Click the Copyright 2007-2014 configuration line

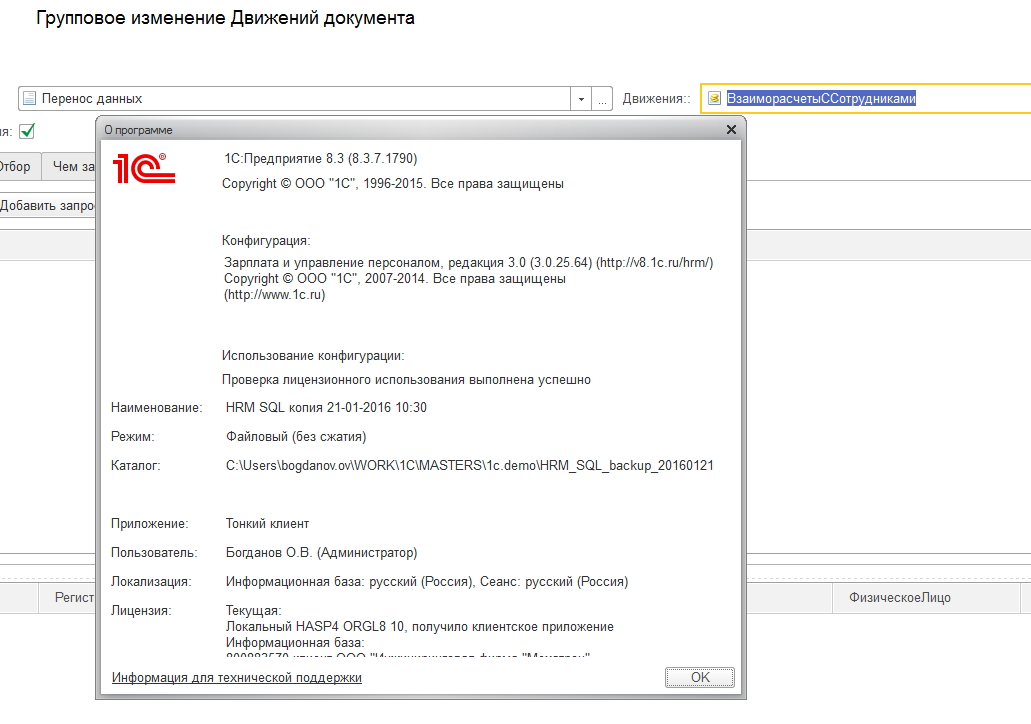tap(395, 278)
